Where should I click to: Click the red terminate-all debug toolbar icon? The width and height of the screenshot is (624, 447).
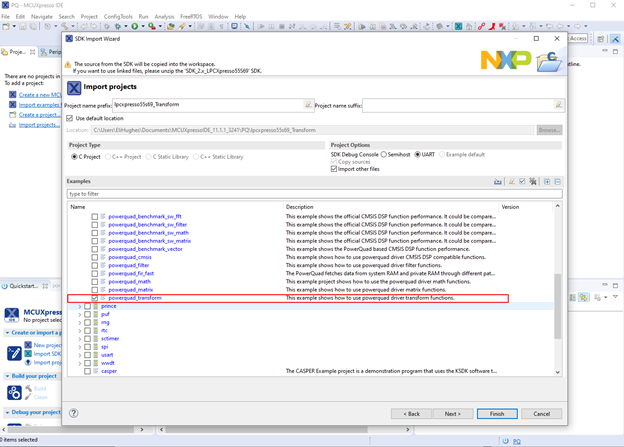[x=502, y=26]
